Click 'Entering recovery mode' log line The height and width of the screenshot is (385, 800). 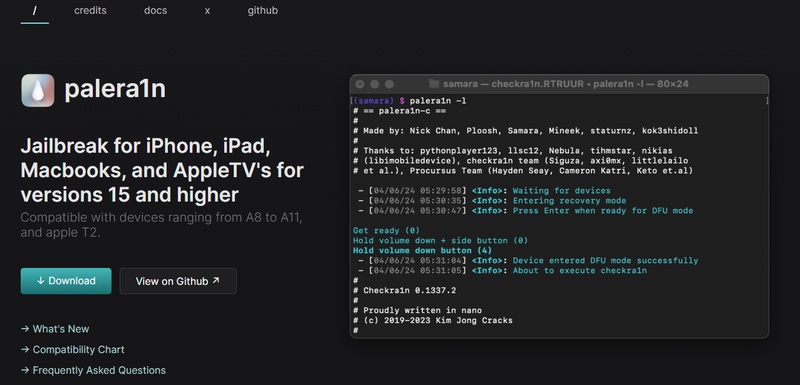[x=492, y=200]
